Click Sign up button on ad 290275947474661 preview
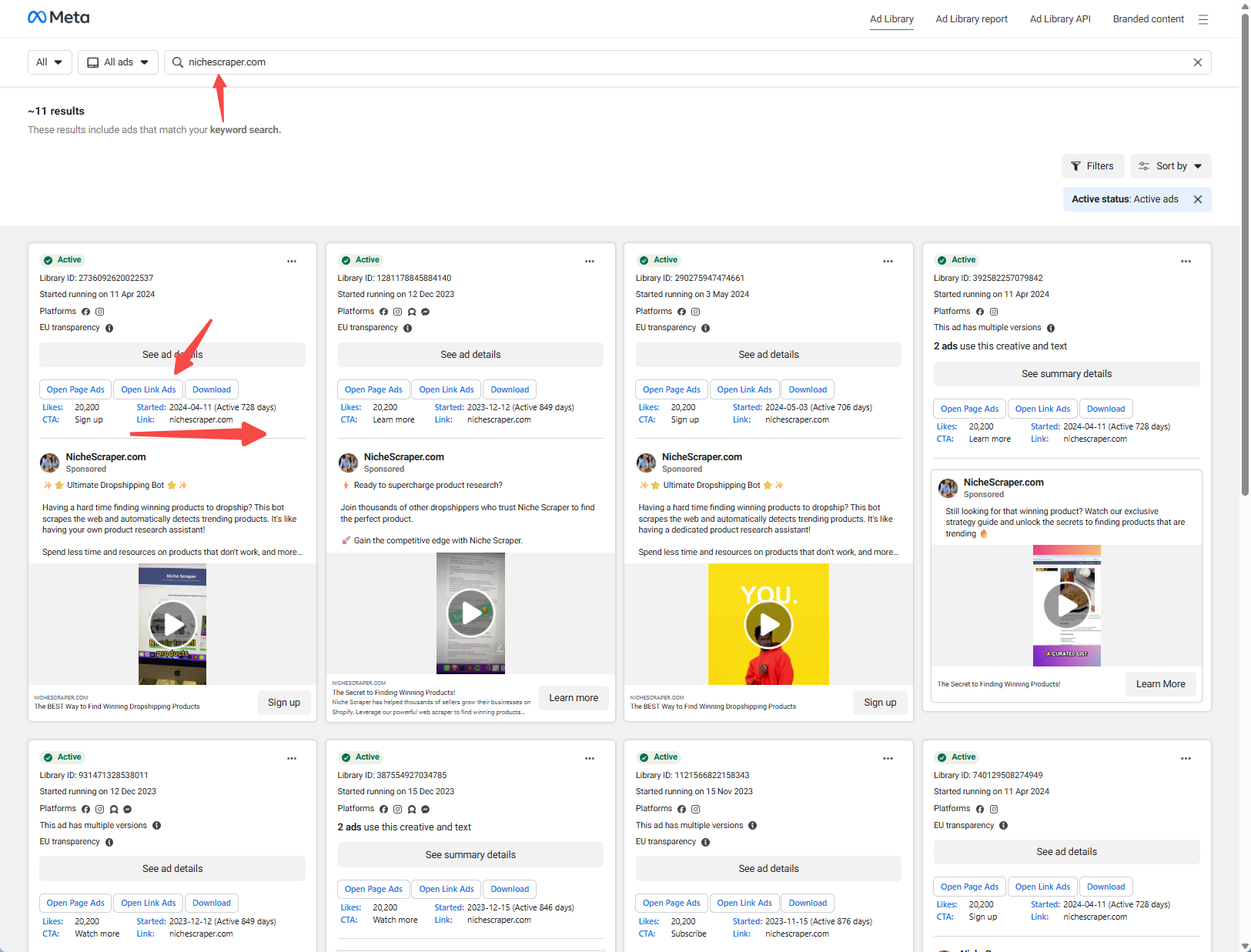This screenshot has width=1251, height=952. [x=880, y=703]
